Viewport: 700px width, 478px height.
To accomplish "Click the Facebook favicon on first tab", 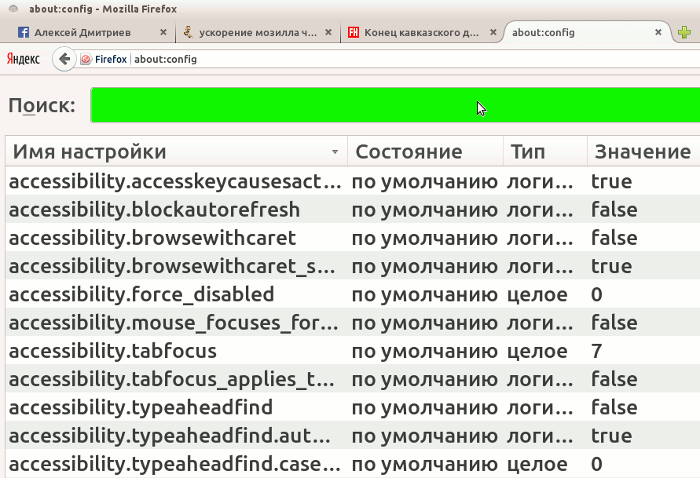I will coord(23,32).
